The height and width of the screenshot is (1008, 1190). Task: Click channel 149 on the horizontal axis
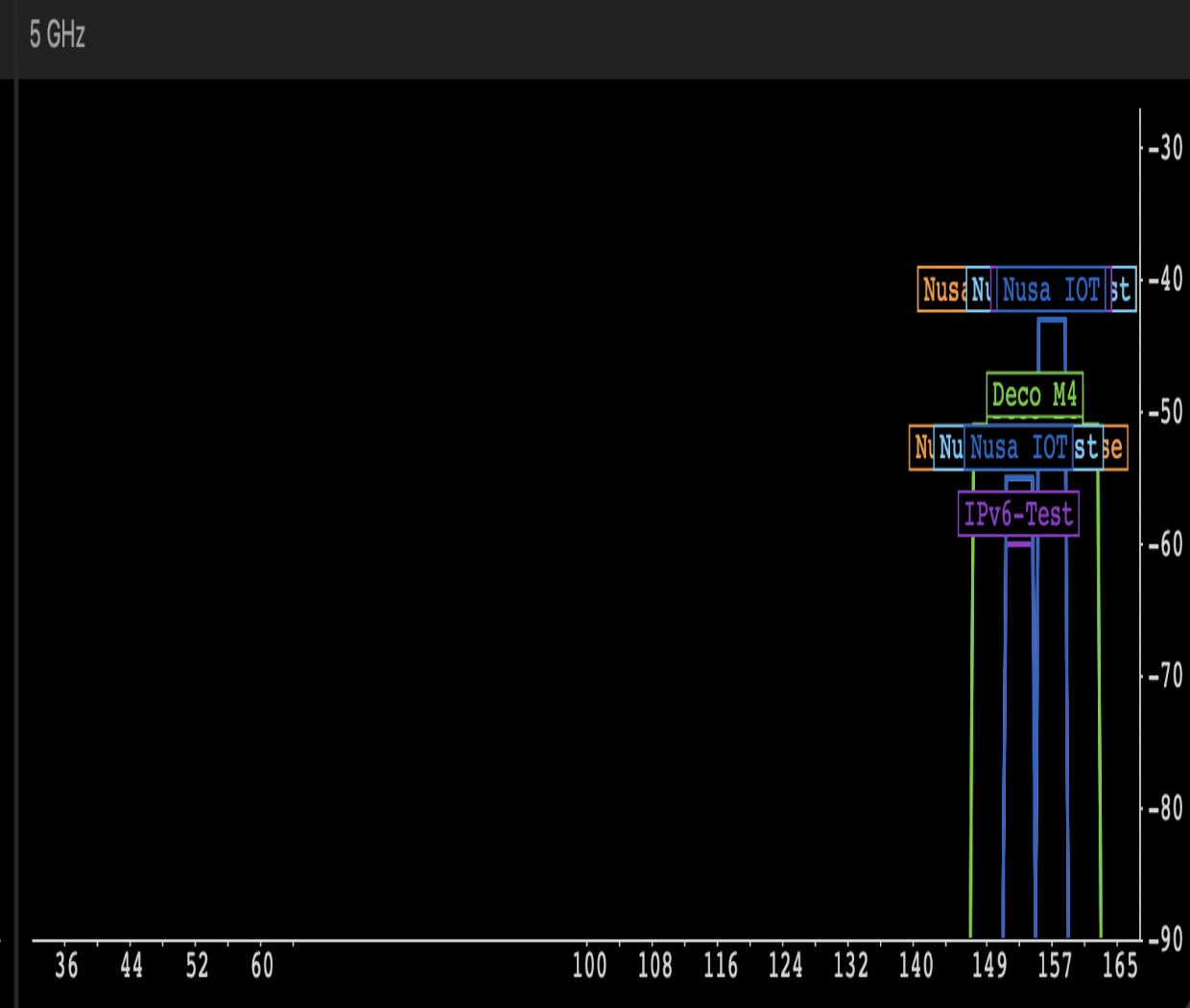(x=988, y=966)
